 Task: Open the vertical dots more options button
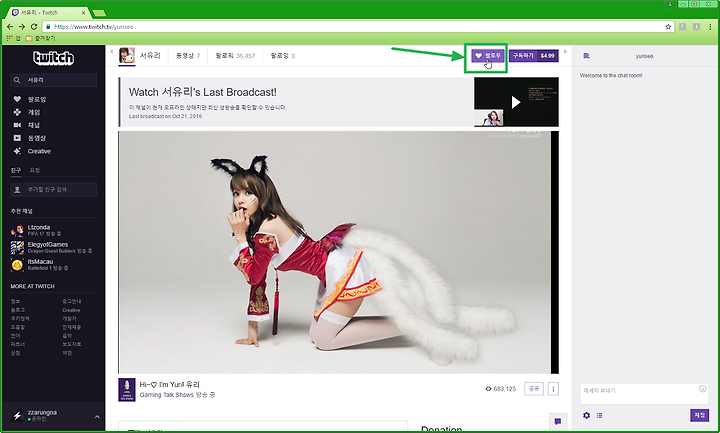click(x=553, y=389)
